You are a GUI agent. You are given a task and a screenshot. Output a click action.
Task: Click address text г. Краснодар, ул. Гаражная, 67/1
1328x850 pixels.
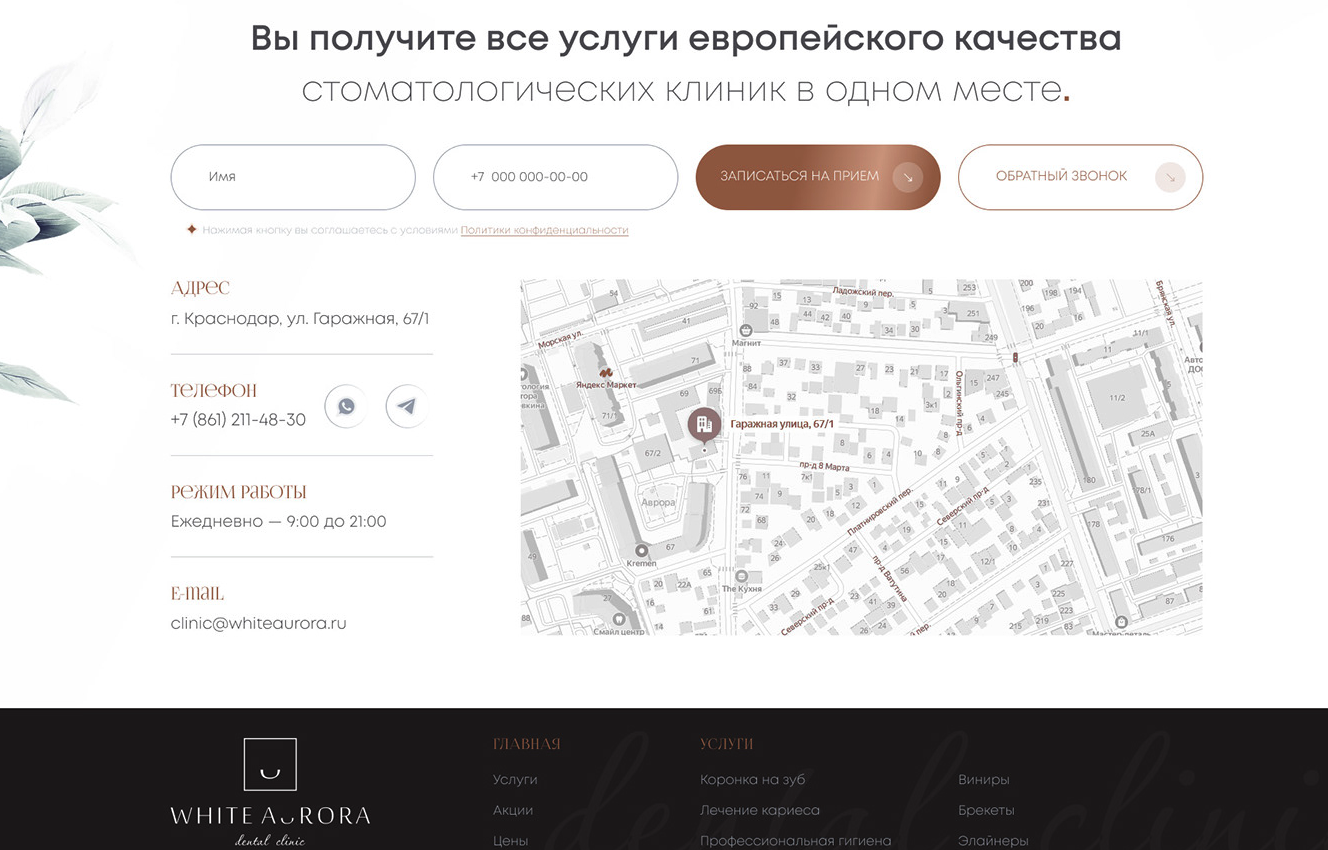point(300,319)
